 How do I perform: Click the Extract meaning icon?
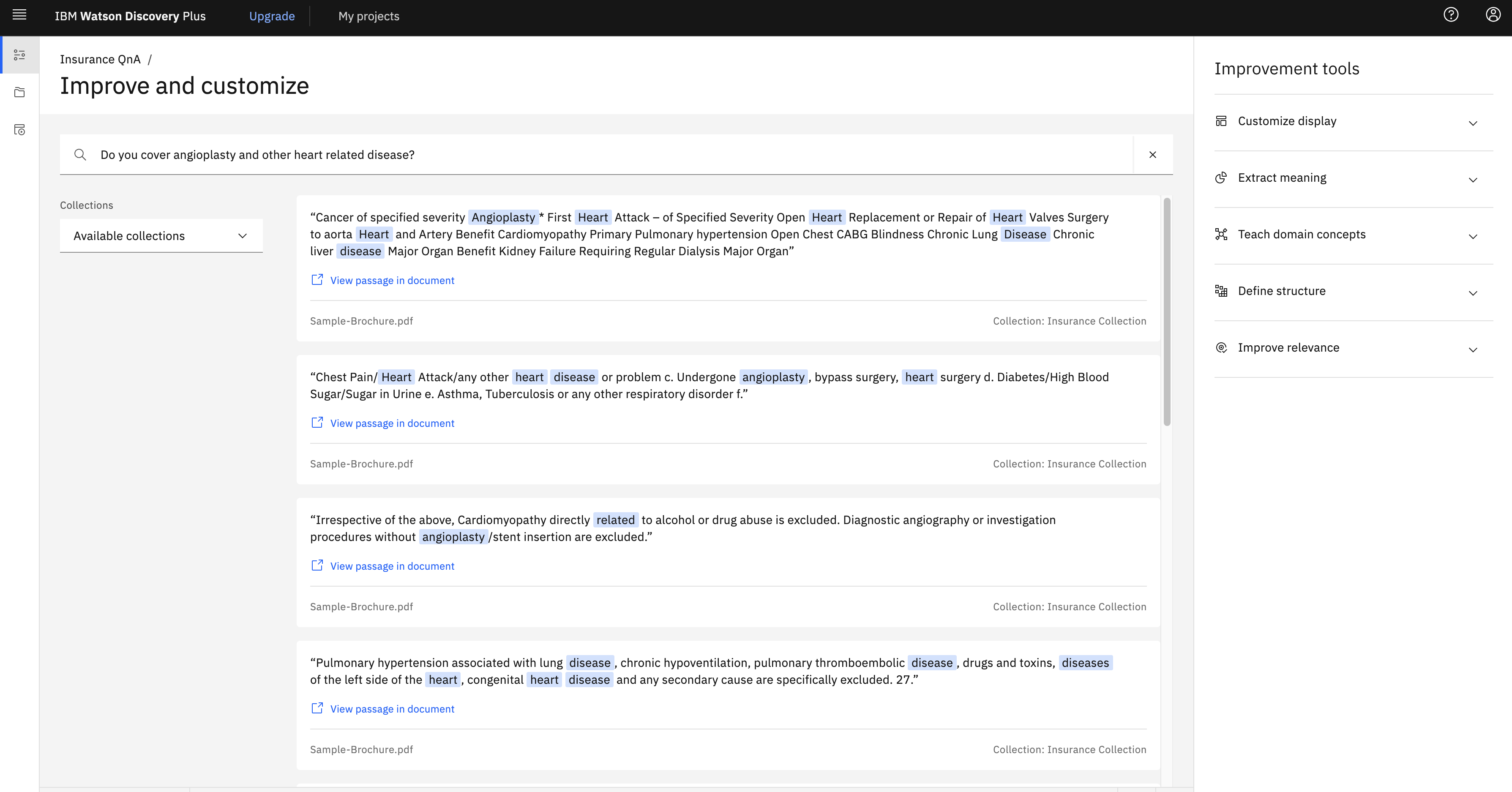(x=1221, y=178)
